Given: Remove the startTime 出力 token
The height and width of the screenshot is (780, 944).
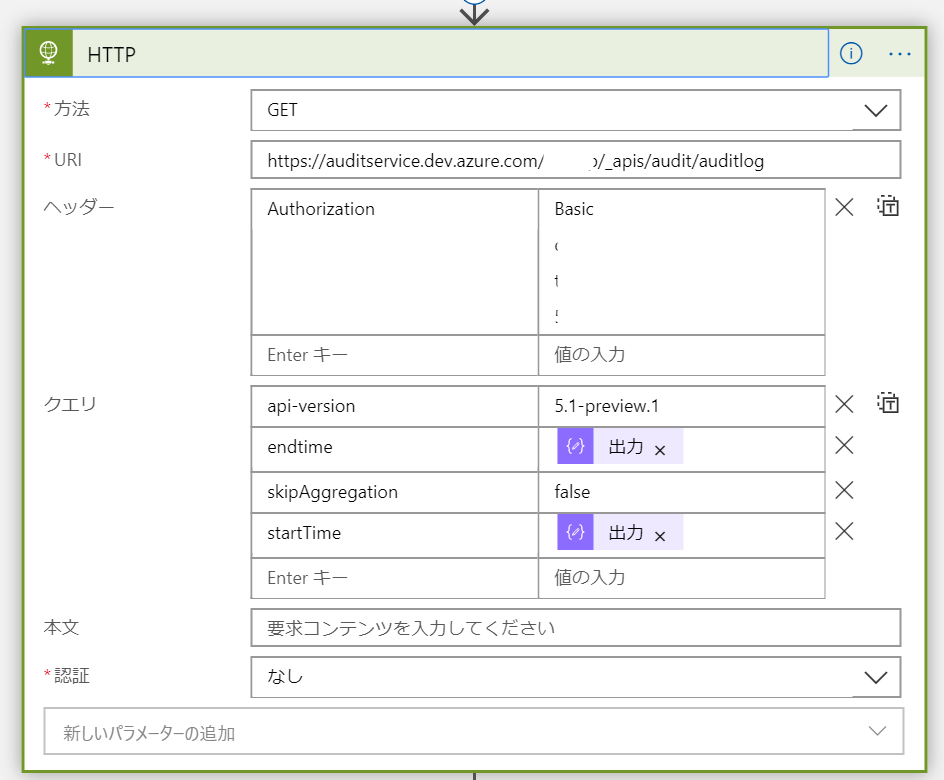Looking at the screenshot, I should [660, 536].
